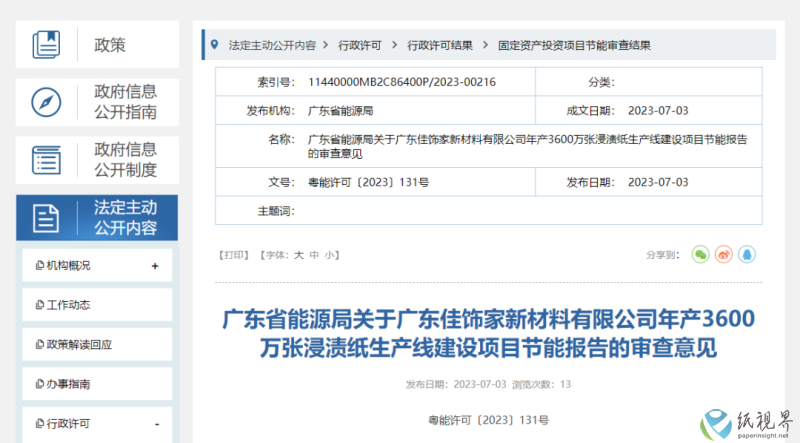
Task: Click the 主题词 field label
Action: point(276,211)
